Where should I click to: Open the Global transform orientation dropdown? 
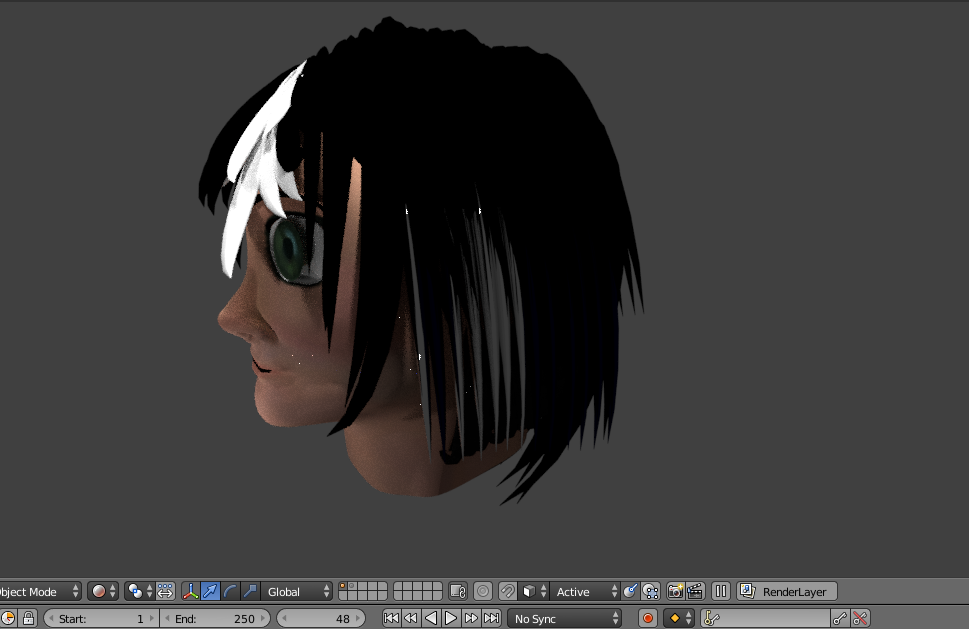pos(297,591)
